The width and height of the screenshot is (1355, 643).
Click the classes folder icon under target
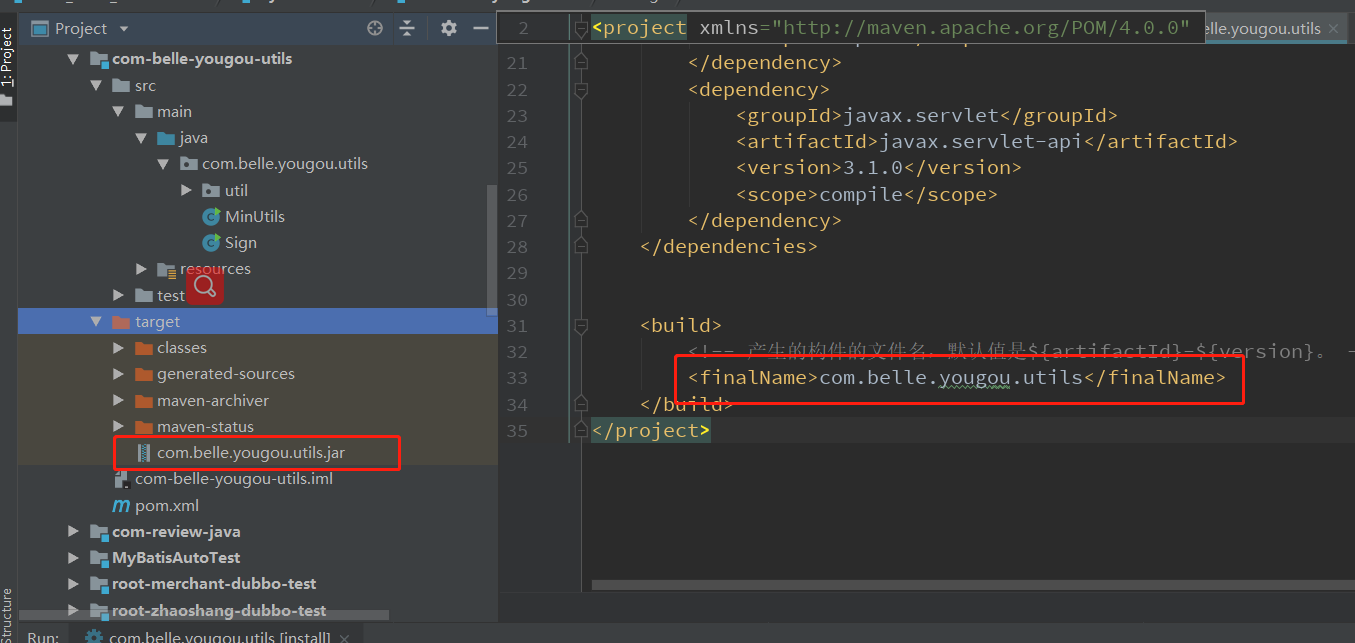pyautogui.click(x=143, y=347)
